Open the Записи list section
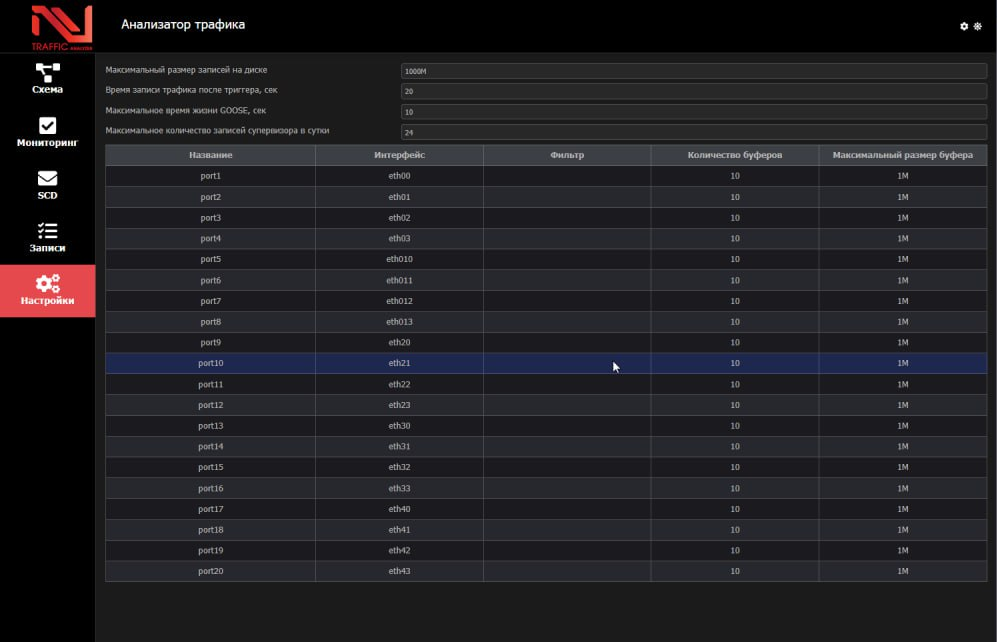This screenshot has width=997, height=642. (x=47, y=238)
